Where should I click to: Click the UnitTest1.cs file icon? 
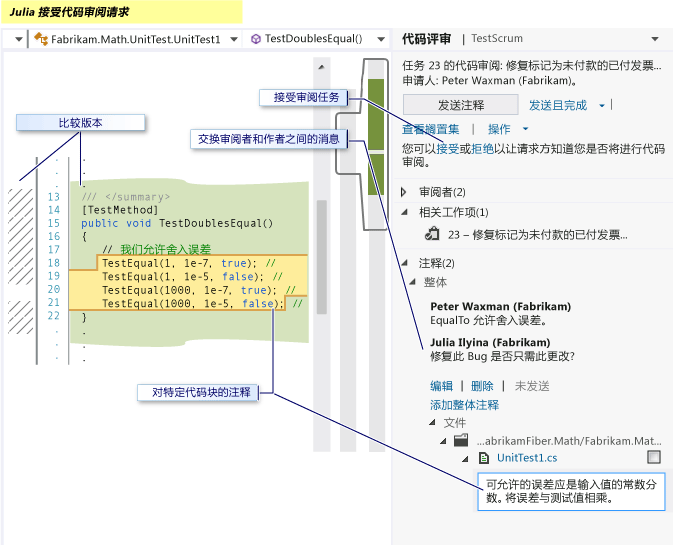pos(484,458)
